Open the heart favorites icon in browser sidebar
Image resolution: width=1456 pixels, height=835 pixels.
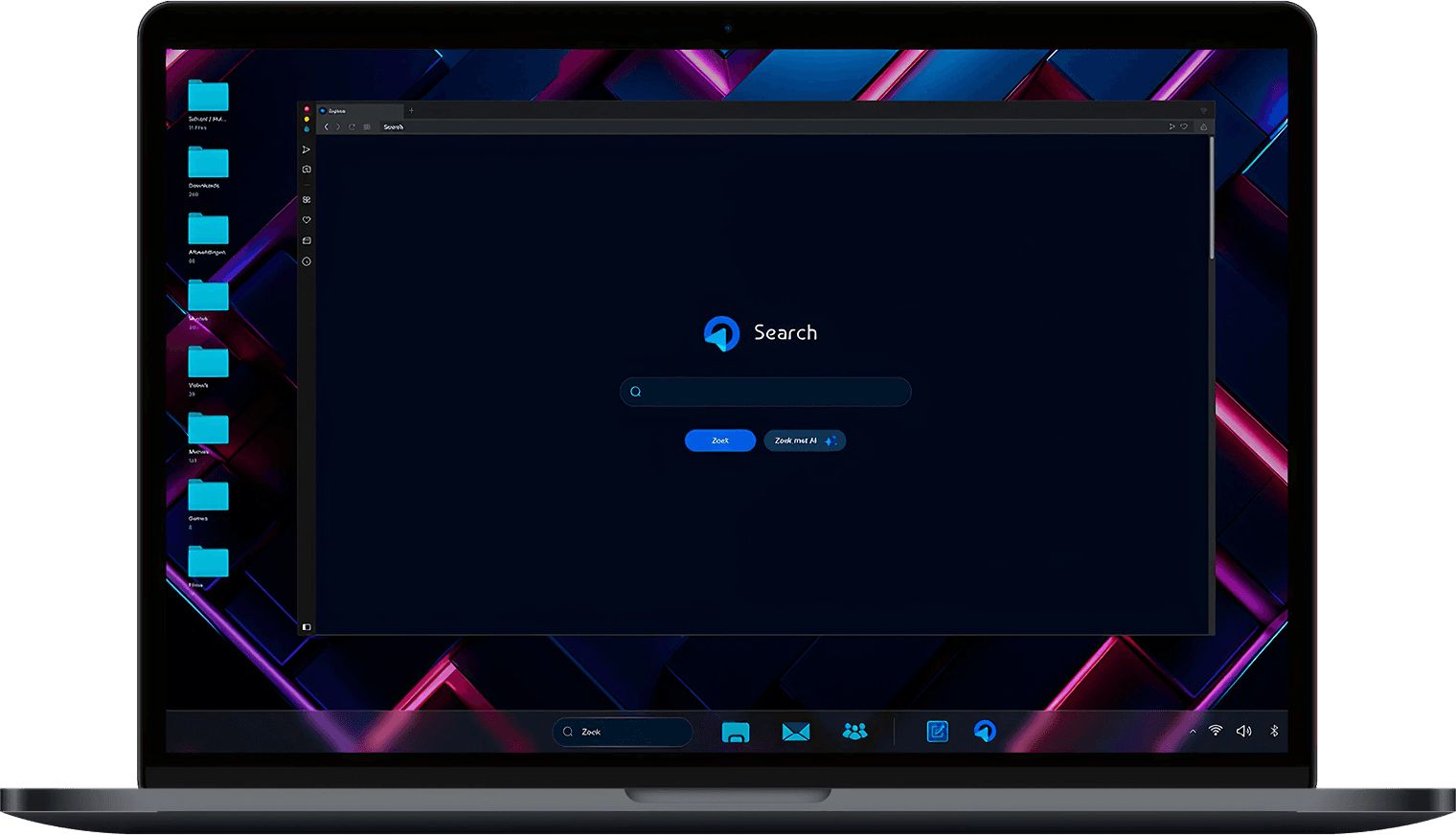tap(307, 220)
